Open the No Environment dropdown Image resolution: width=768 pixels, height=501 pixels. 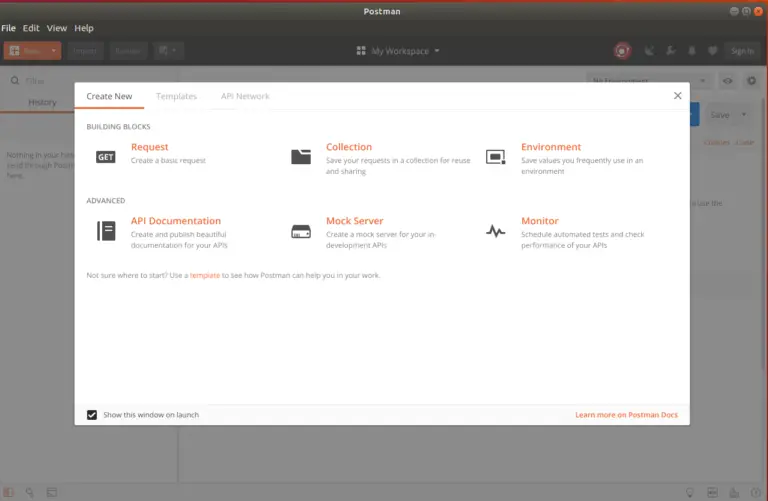(x=649, y=81)
